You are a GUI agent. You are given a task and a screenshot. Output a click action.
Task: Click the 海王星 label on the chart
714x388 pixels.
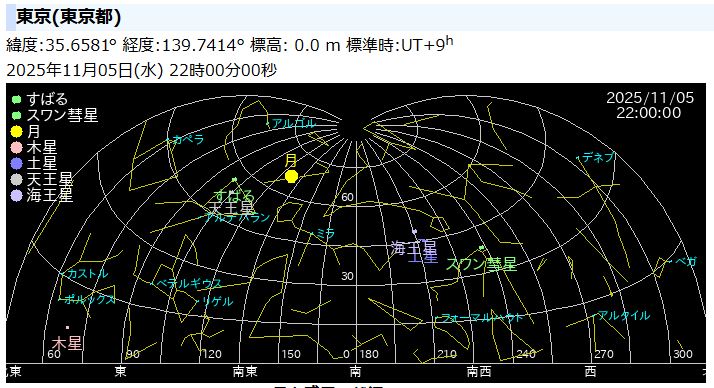(x=414, y=248)
